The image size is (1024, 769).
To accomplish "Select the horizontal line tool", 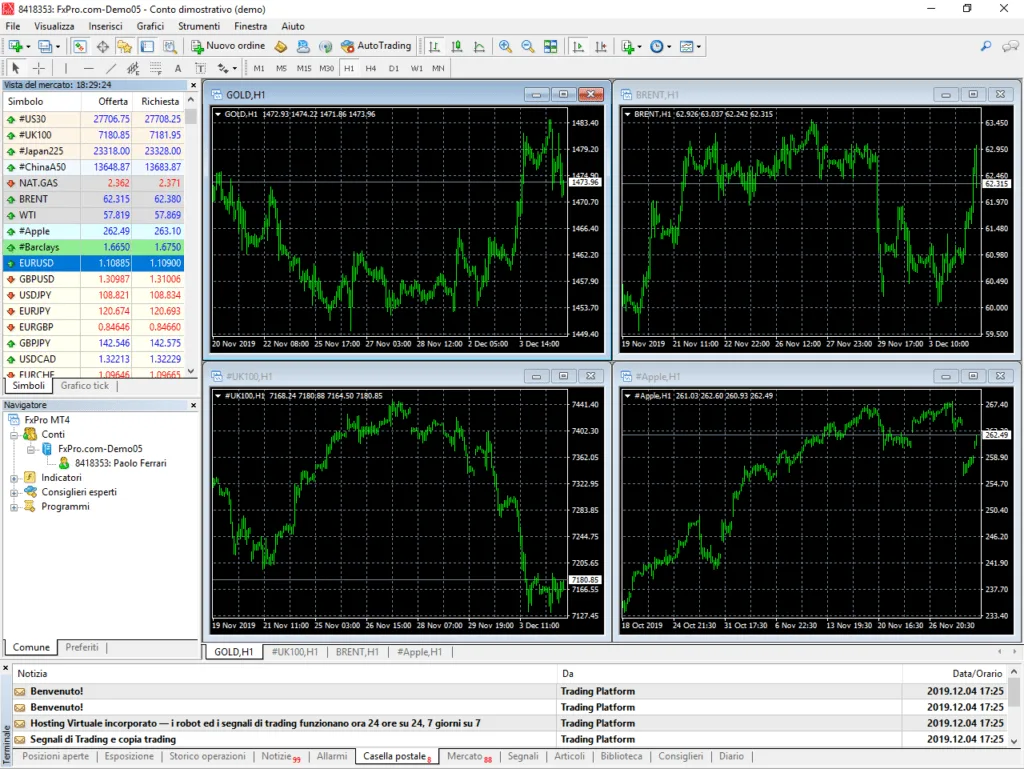I will pyautogui.click(x=88, y=68).
